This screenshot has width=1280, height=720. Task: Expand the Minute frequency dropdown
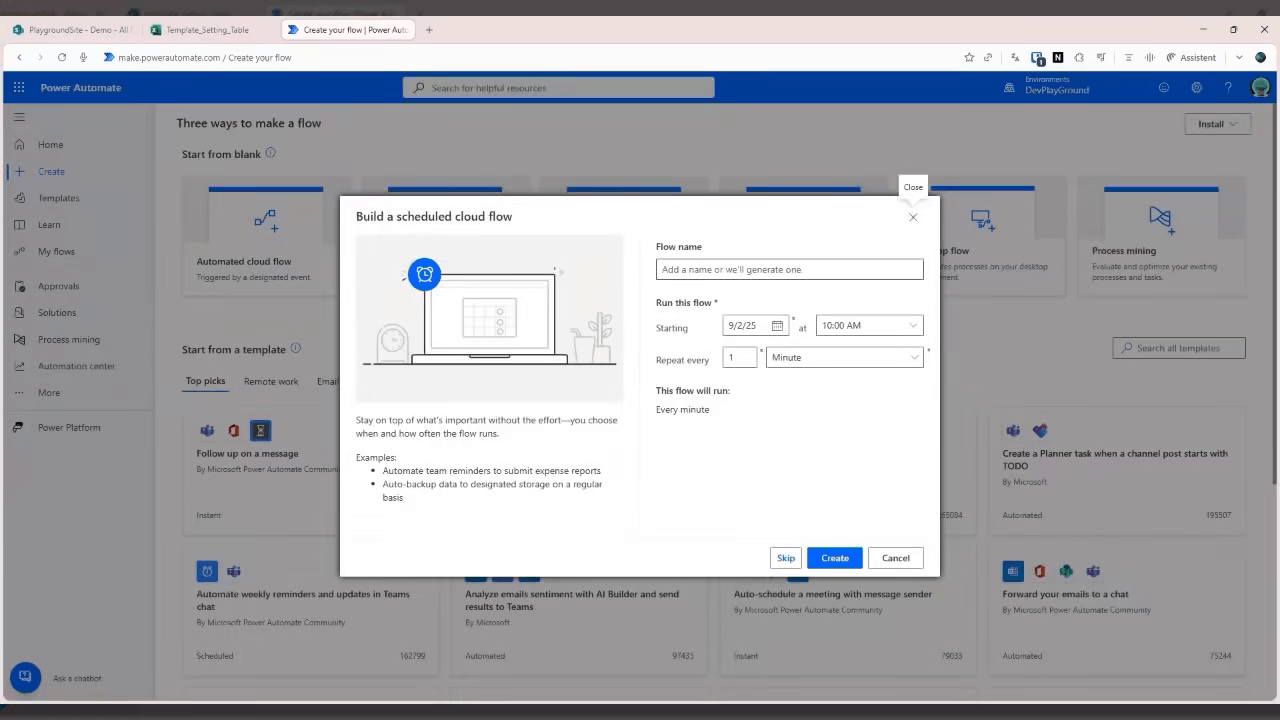pos(844,357)
